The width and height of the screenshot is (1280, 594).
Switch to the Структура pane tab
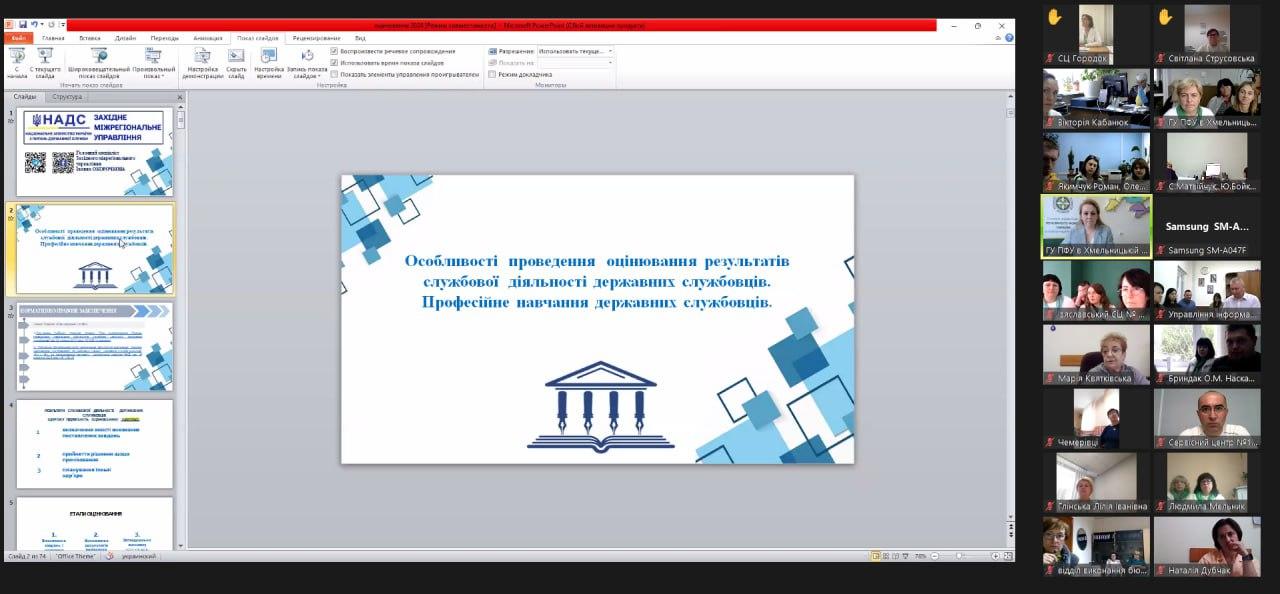[67, 97]
